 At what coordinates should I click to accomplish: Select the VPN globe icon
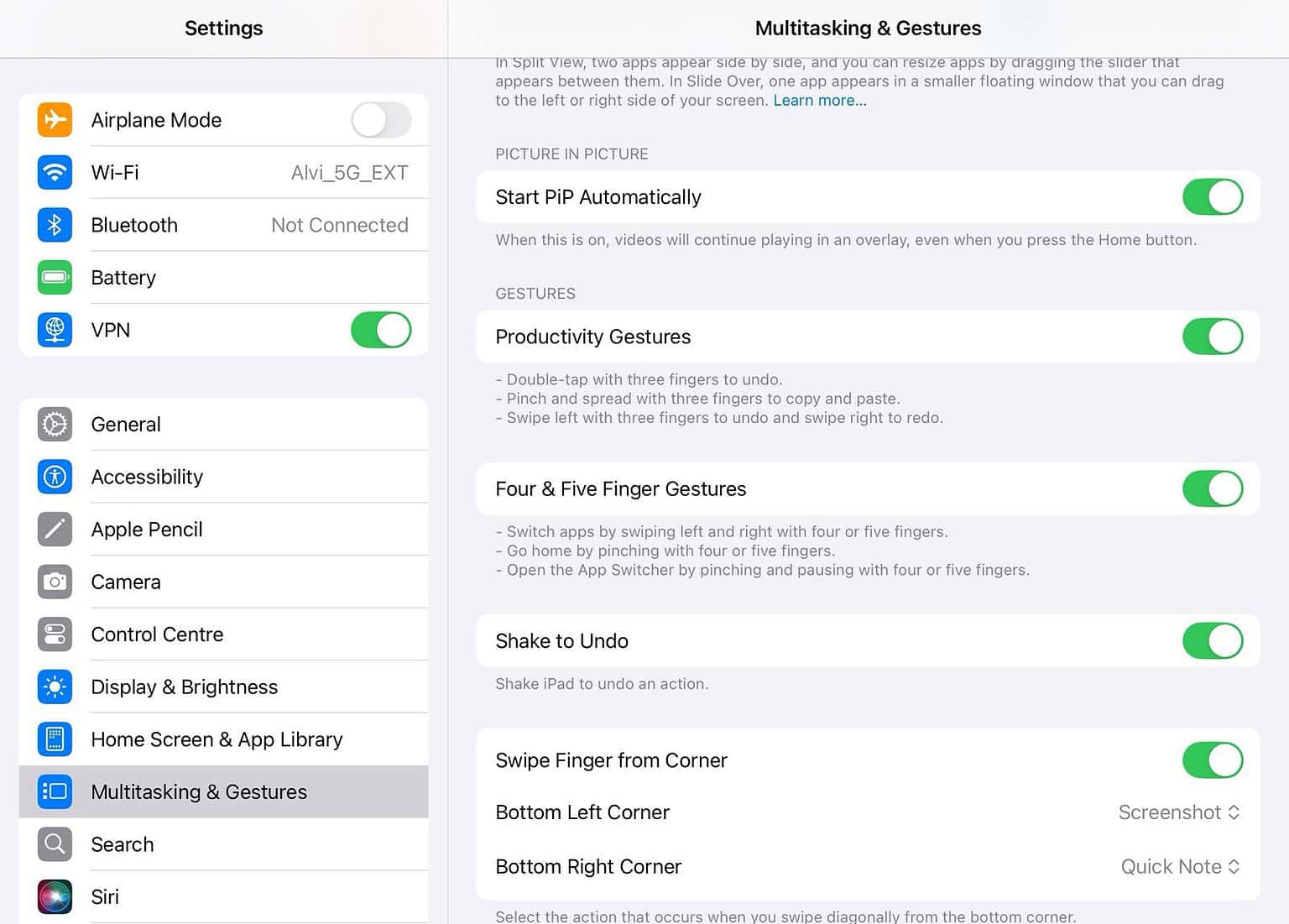tap(54, 330)
